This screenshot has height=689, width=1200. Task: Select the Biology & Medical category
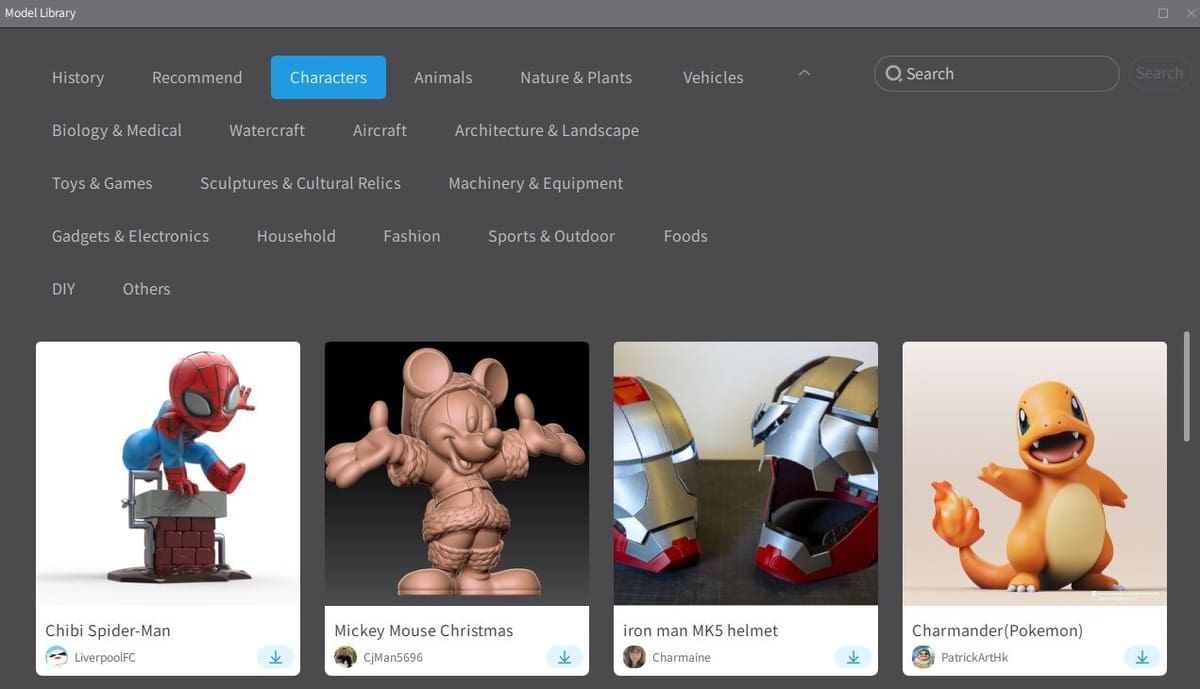coord(117,130)
